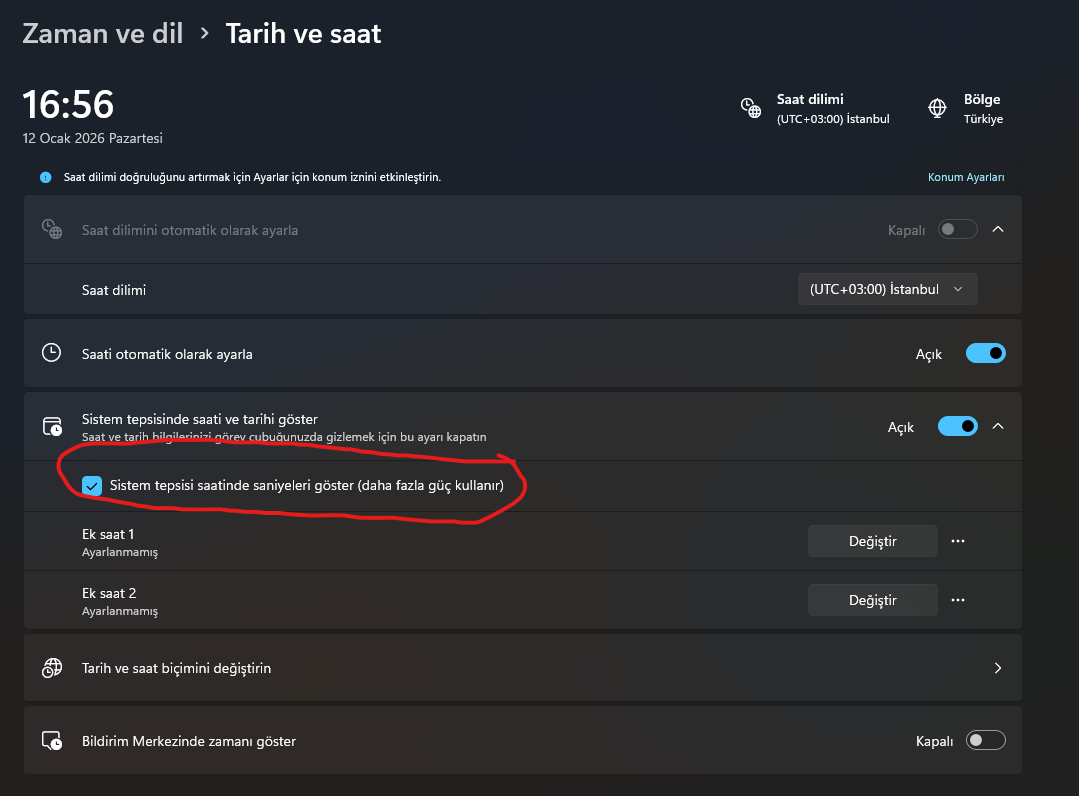Viewport: 1079px width, 796px height.
Task: Click the Bölge globe icon
Action: point(937,108)
